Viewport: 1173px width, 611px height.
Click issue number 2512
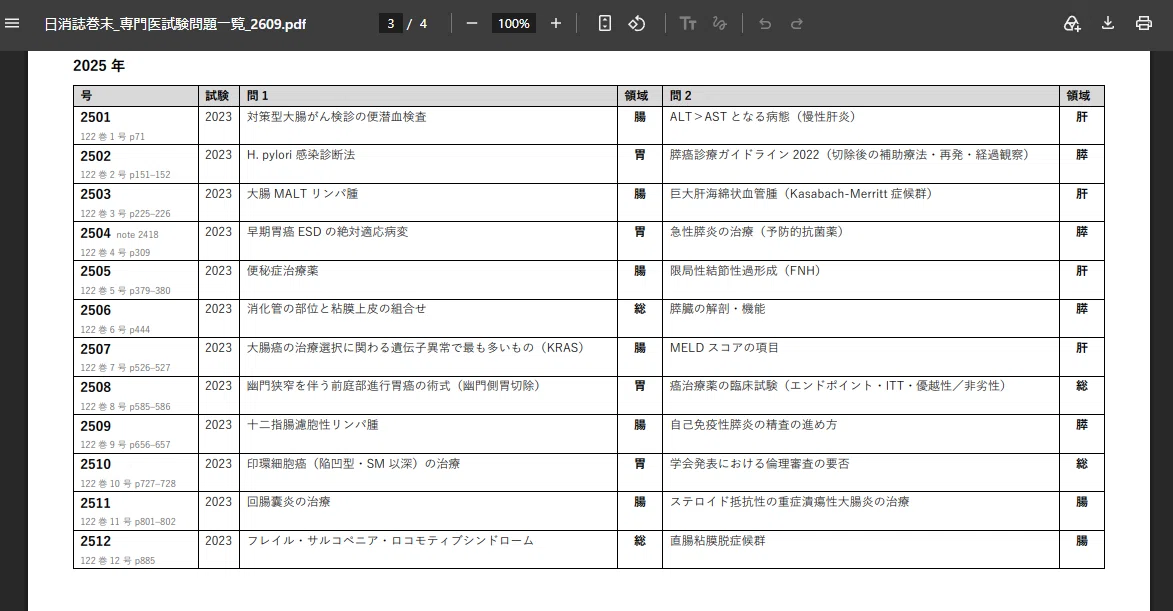point(96,541)
